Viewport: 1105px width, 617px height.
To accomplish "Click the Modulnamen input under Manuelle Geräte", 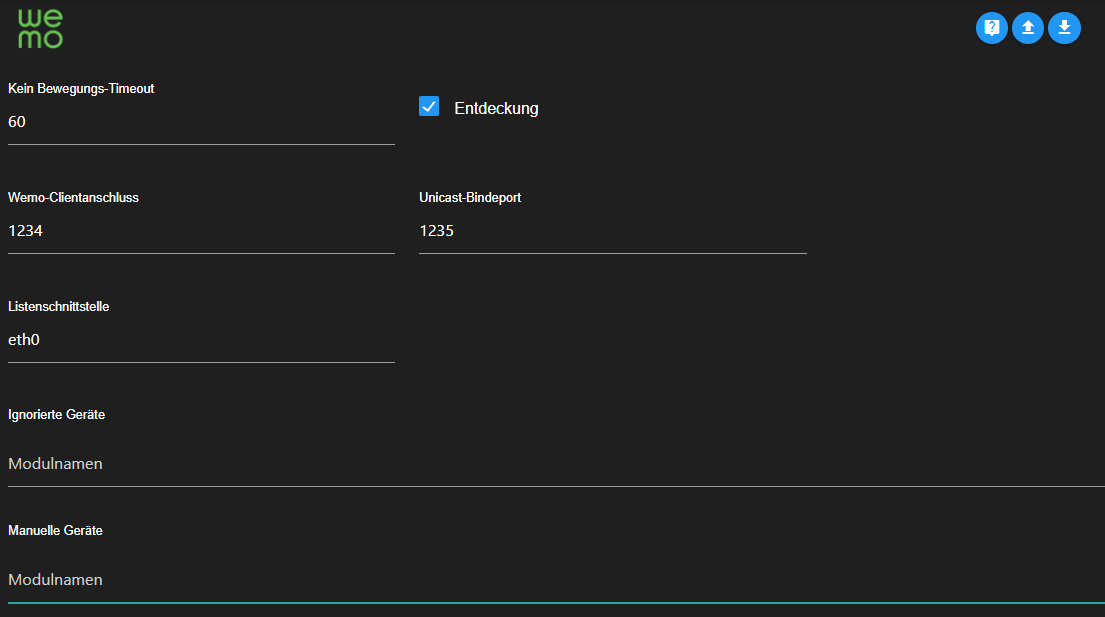I will 556,580.
